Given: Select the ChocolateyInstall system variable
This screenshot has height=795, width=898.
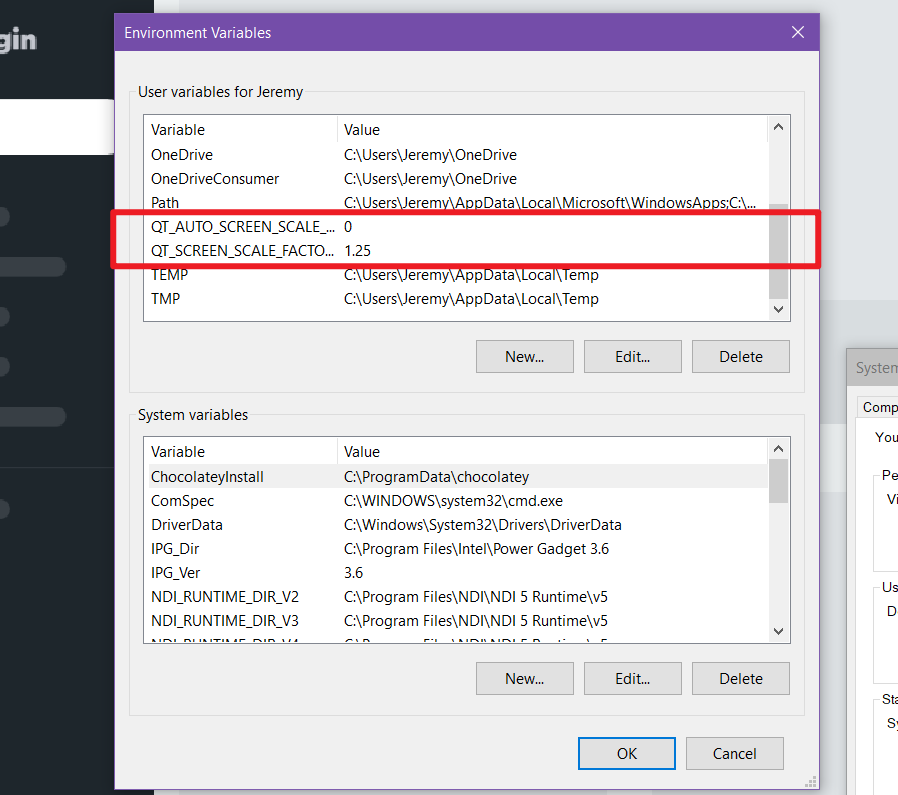Looking at the screenshot, I should tap(458, 477).
